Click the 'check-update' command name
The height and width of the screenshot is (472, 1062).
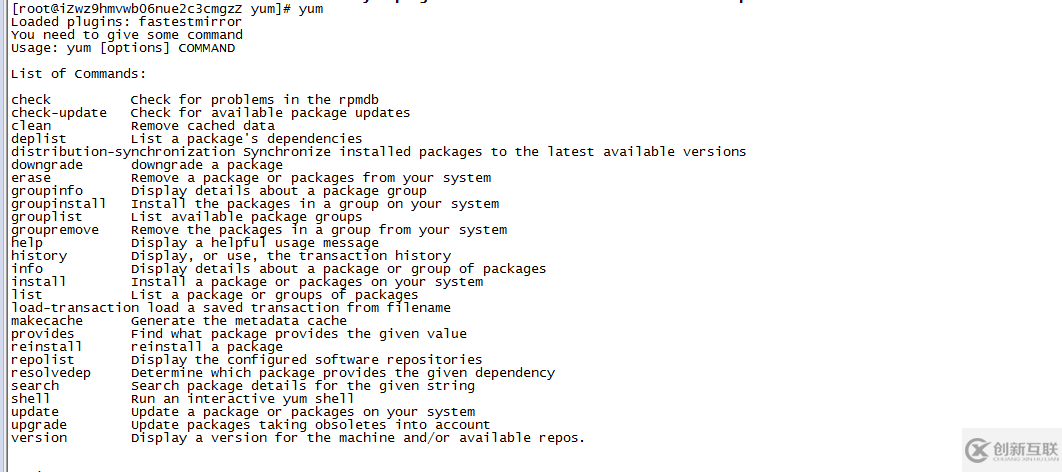pyautogui.click(x=59, y=113)
